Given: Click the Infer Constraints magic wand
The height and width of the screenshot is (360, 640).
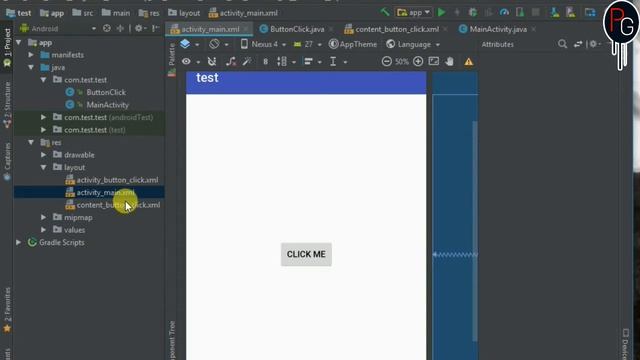Looking at the screenshot, I should pyautogui.click(x=247, y=62).
